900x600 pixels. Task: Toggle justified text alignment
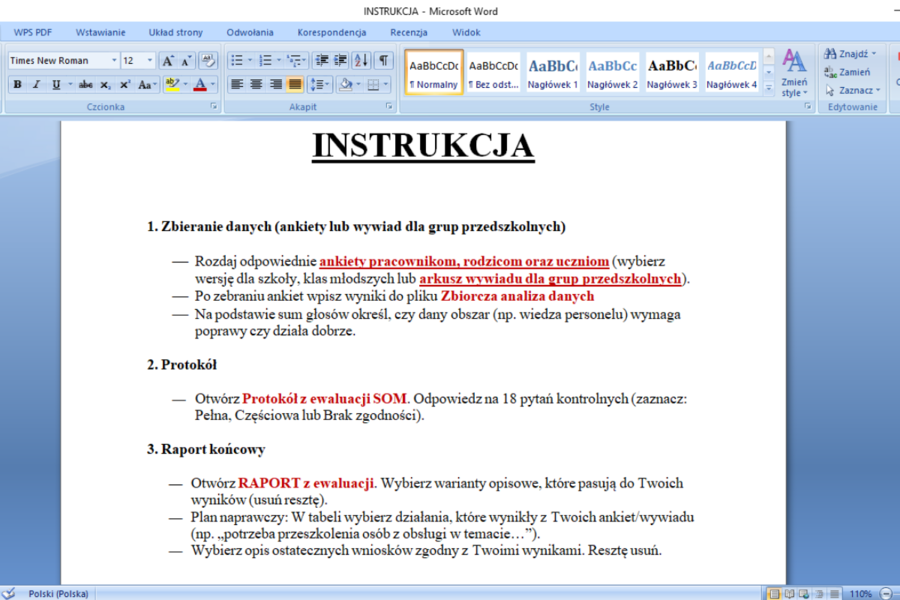pyautogui.click(x=294, y=84)
